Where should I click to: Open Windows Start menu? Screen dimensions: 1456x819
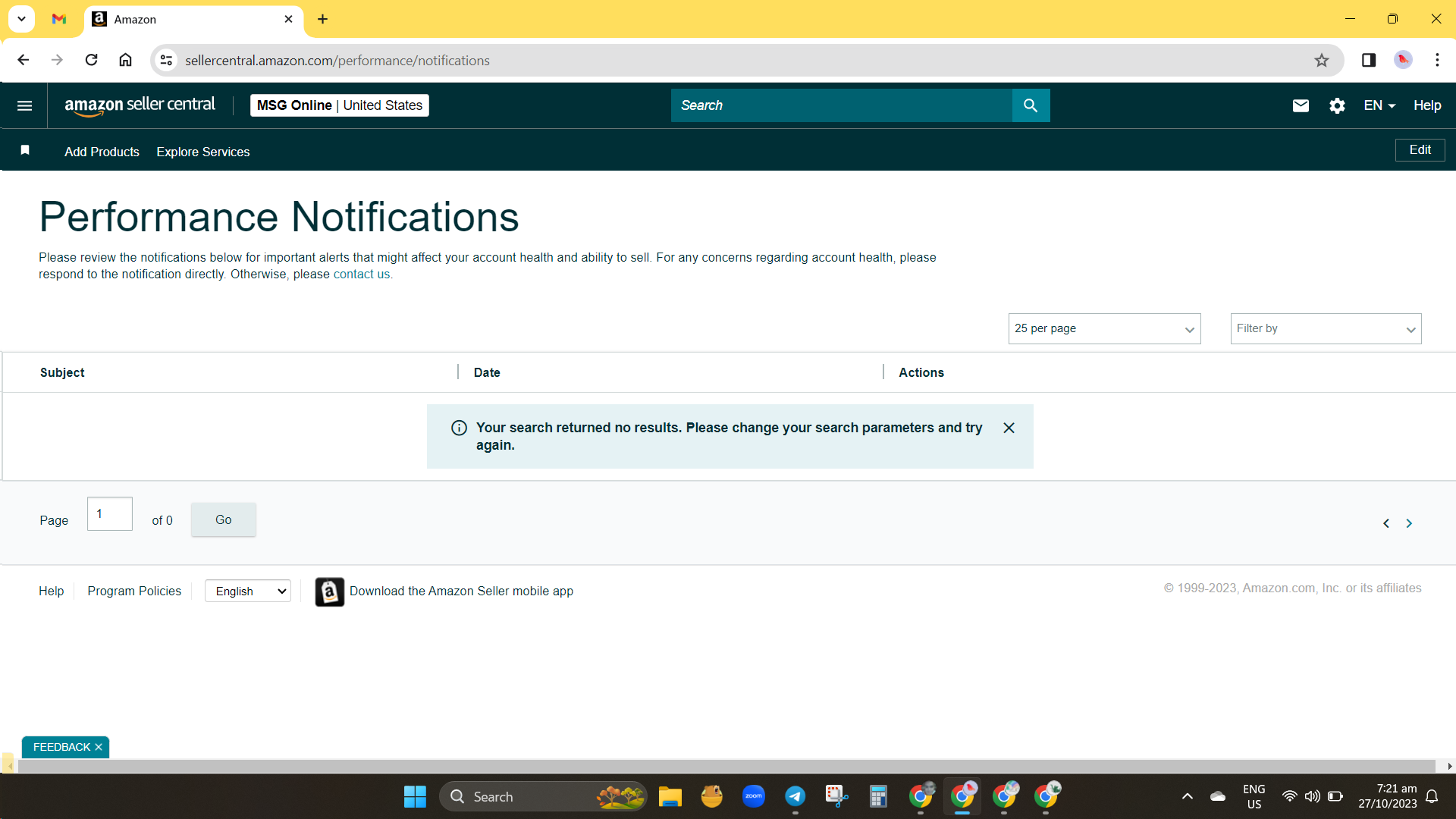point(415,796)
